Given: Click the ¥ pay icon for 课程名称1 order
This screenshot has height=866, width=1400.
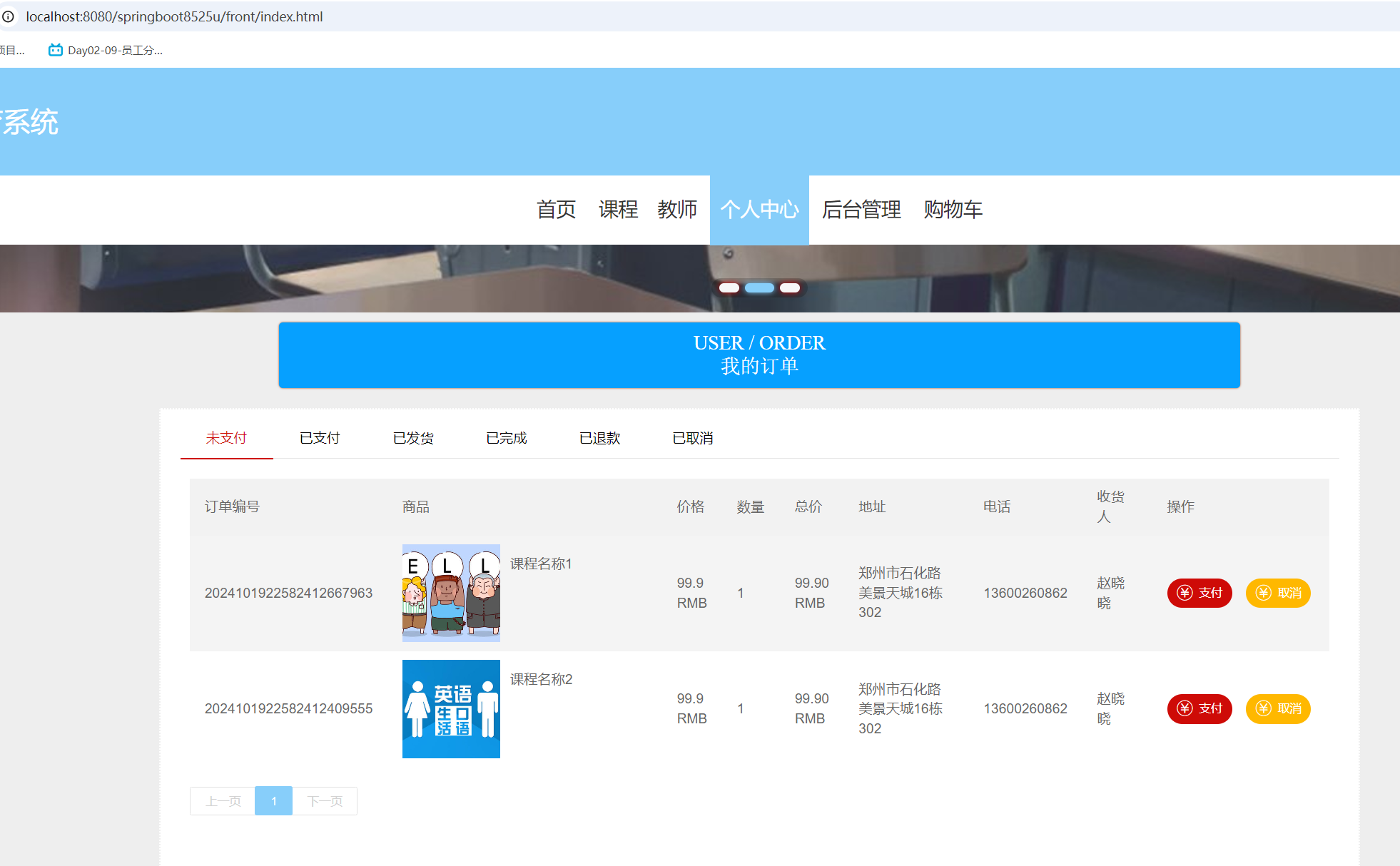Looking at the screenshot, I should click(x=1185, y=593).
